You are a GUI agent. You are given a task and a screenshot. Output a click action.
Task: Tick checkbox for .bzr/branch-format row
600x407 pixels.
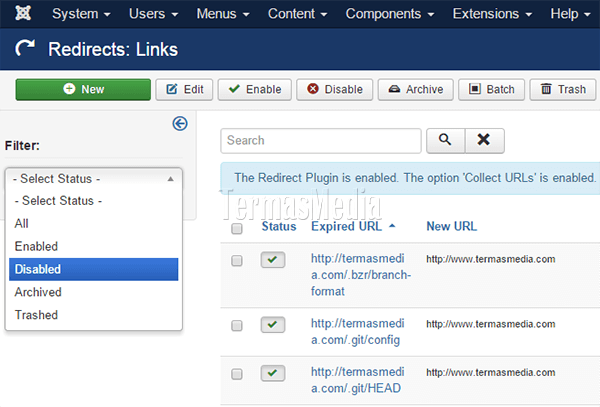237,260
